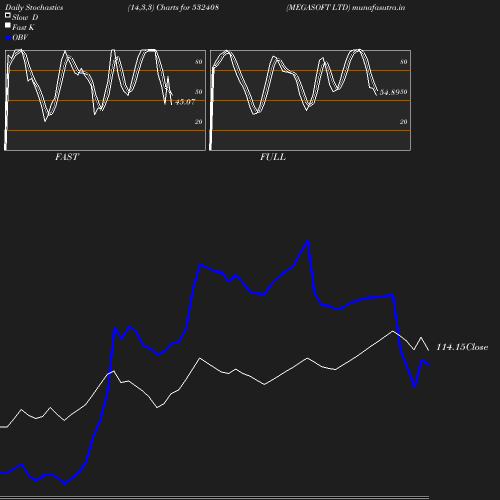
Task: Click the lowest dip of the blue OBV line at far right
Action: (414, 386)
